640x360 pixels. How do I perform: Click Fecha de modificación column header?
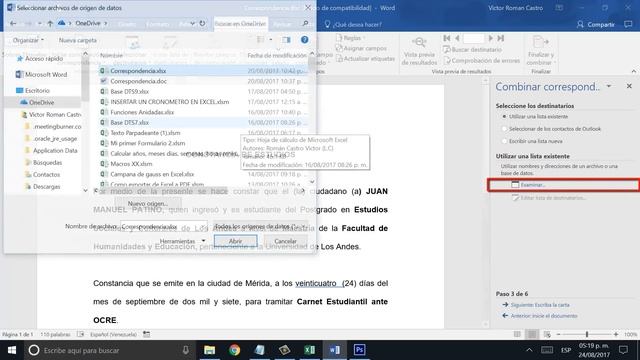tap(276, 55)
